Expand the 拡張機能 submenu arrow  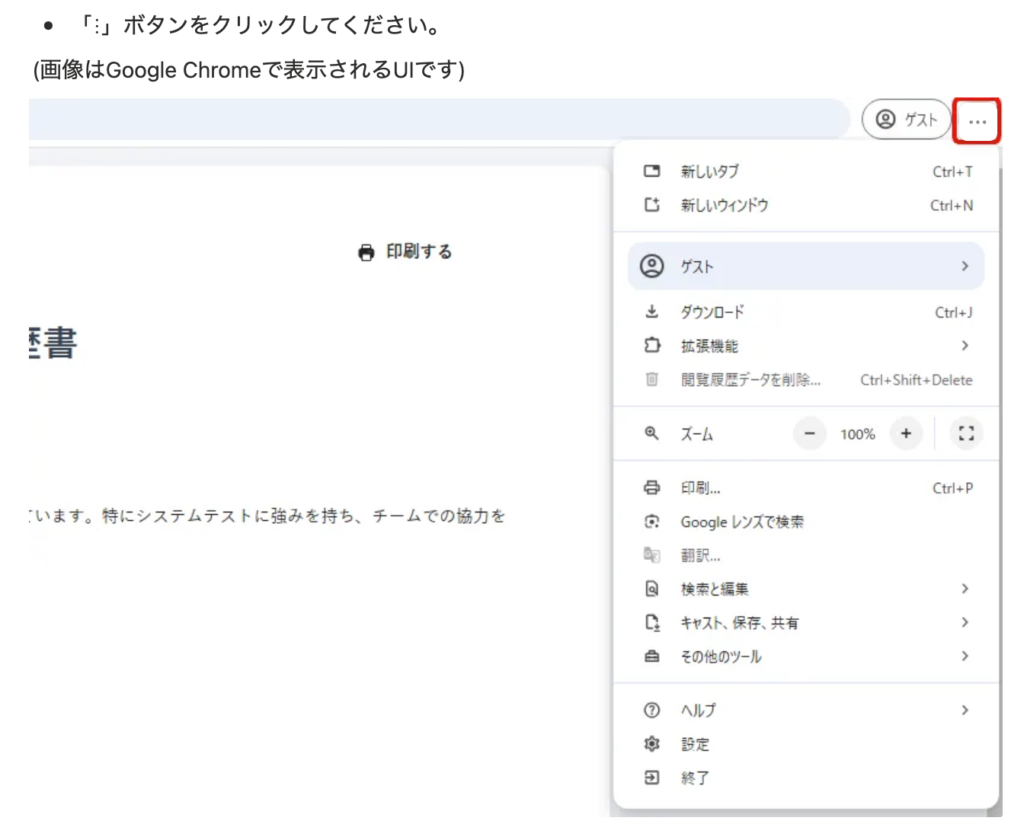coord(964,346)
